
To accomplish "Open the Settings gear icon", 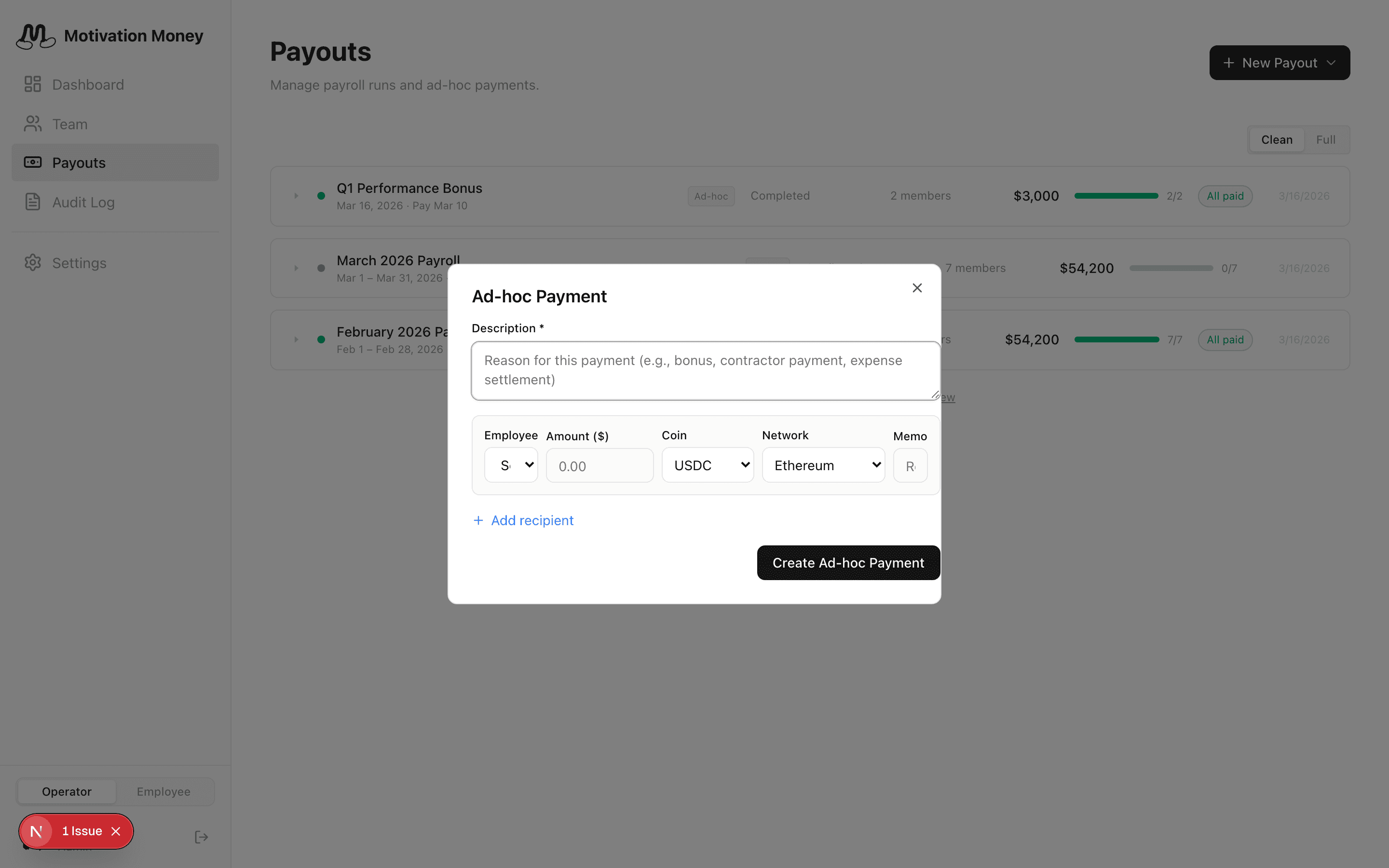I will coord(33,263).
